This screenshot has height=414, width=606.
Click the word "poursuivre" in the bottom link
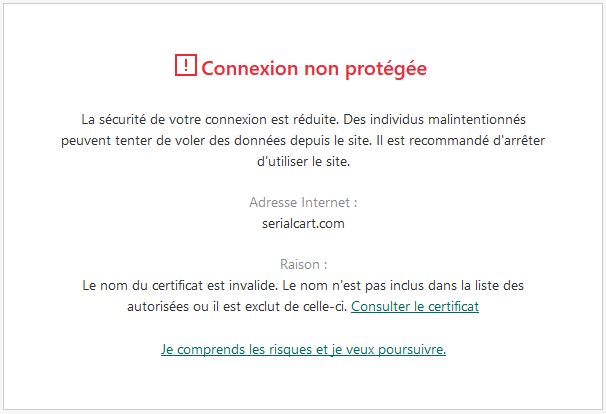411,350
